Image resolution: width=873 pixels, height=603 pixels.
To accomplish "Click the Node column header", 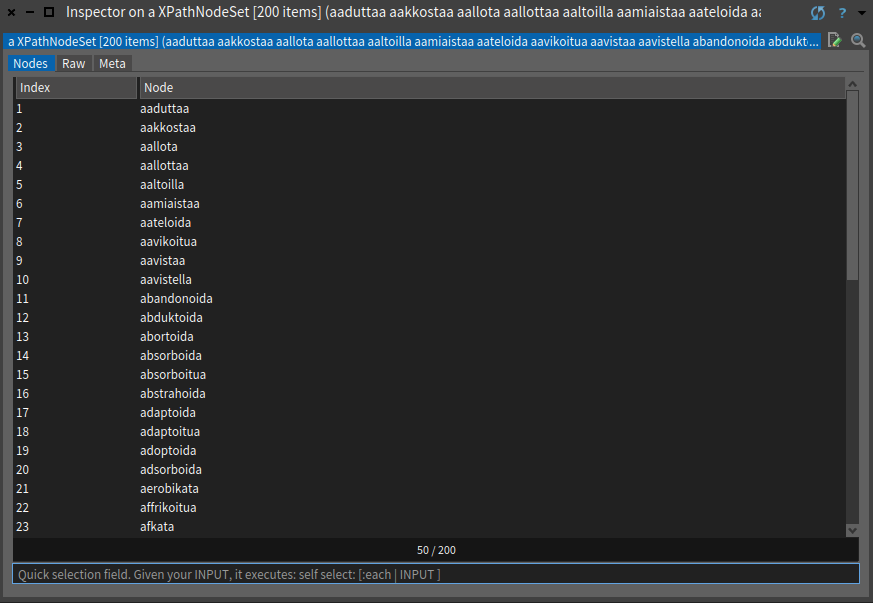I will pyautogui.click(x=490, y=88).
